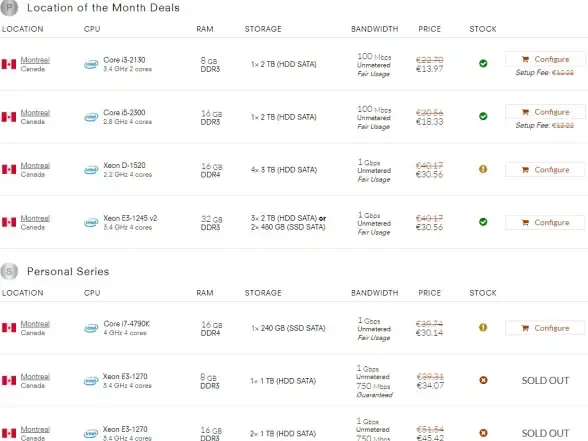Click the Intel logo beside Core i3-2130
The width and height of the screenshot is (588, 441).
coord(91,64)
